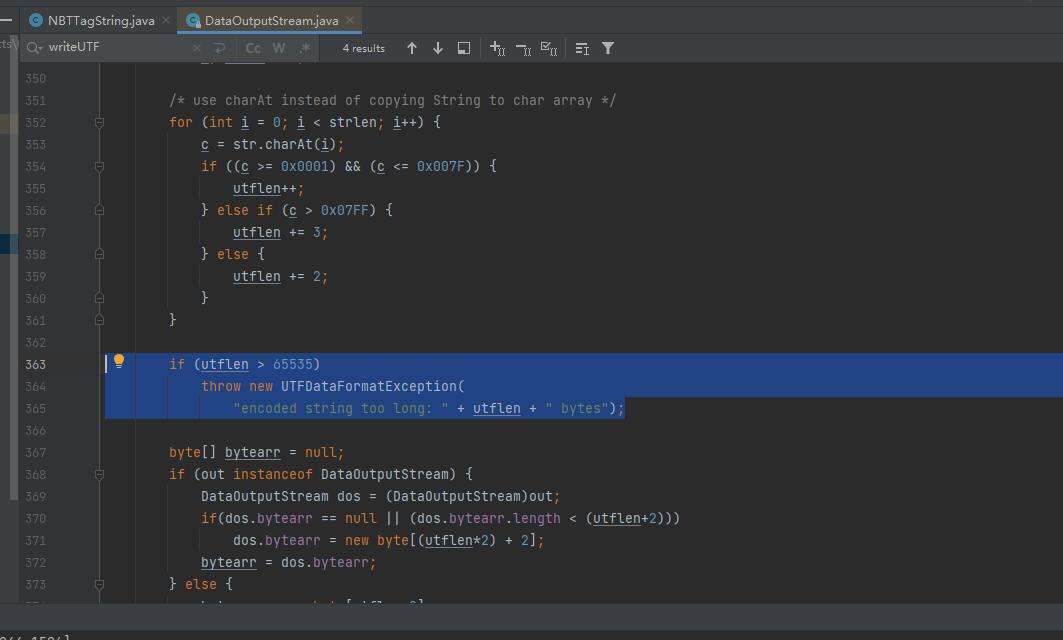
Task: Toggle Words (W) search option
Action: coord(279,48)
